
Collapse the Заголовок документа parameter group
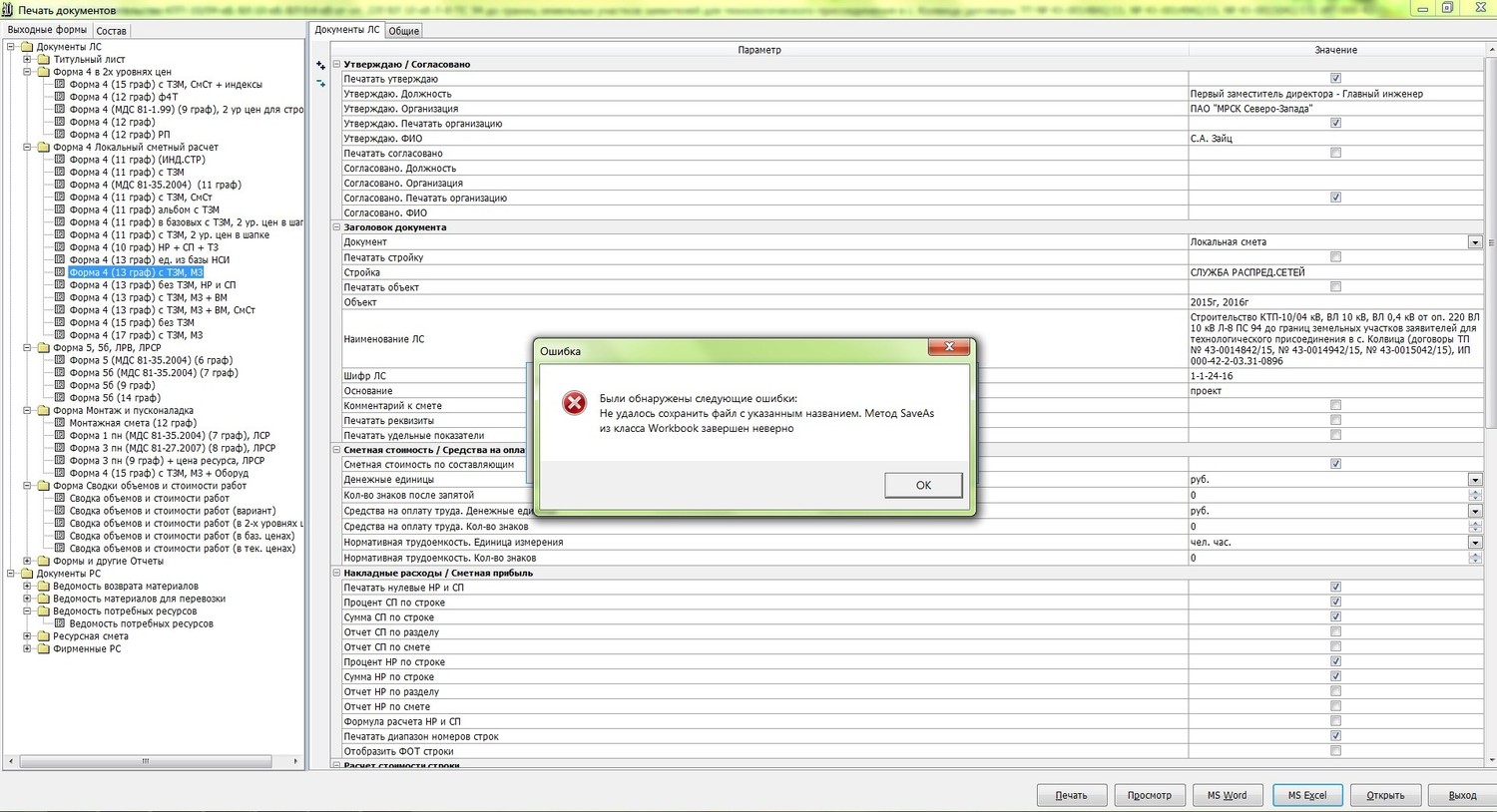pyautogui.click(x=336, y=227)
